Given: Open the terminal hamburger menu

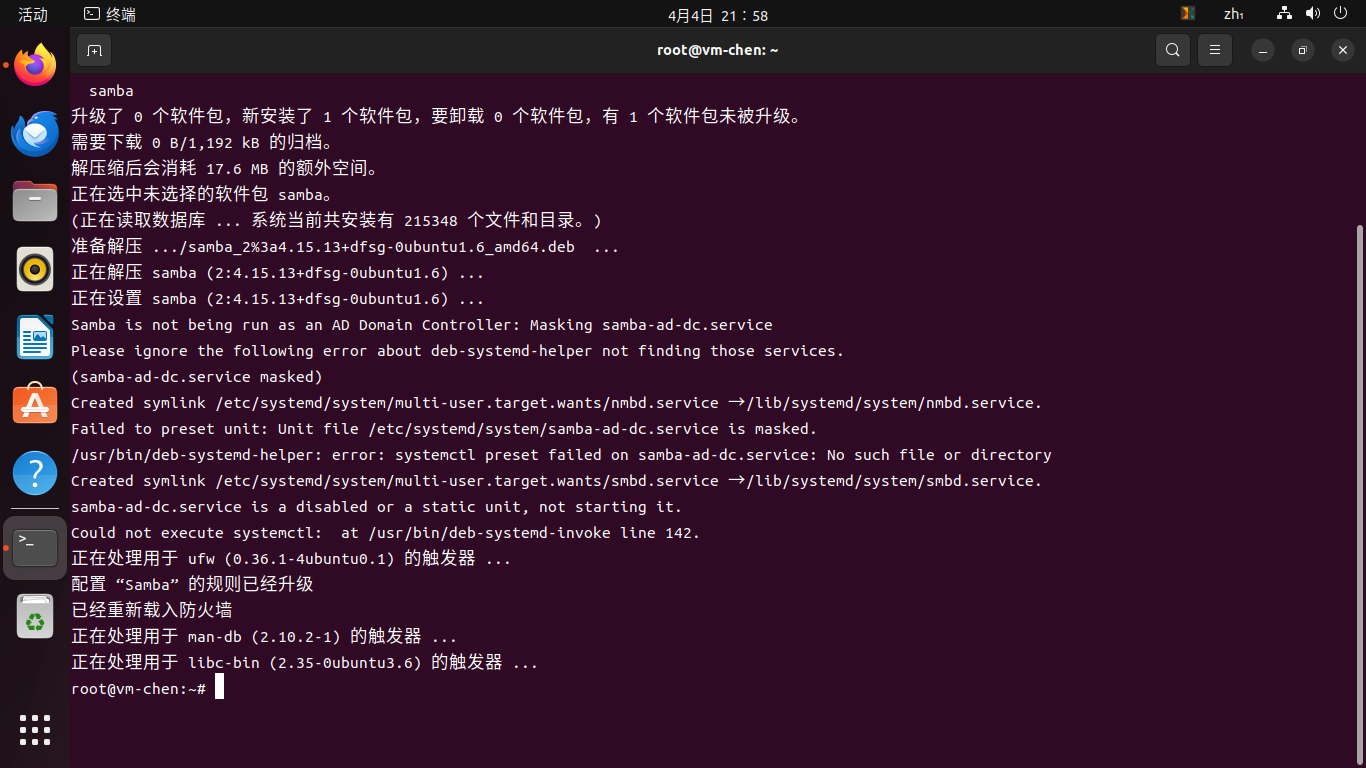Looking at the screenshot, I should click(1215, 50).
